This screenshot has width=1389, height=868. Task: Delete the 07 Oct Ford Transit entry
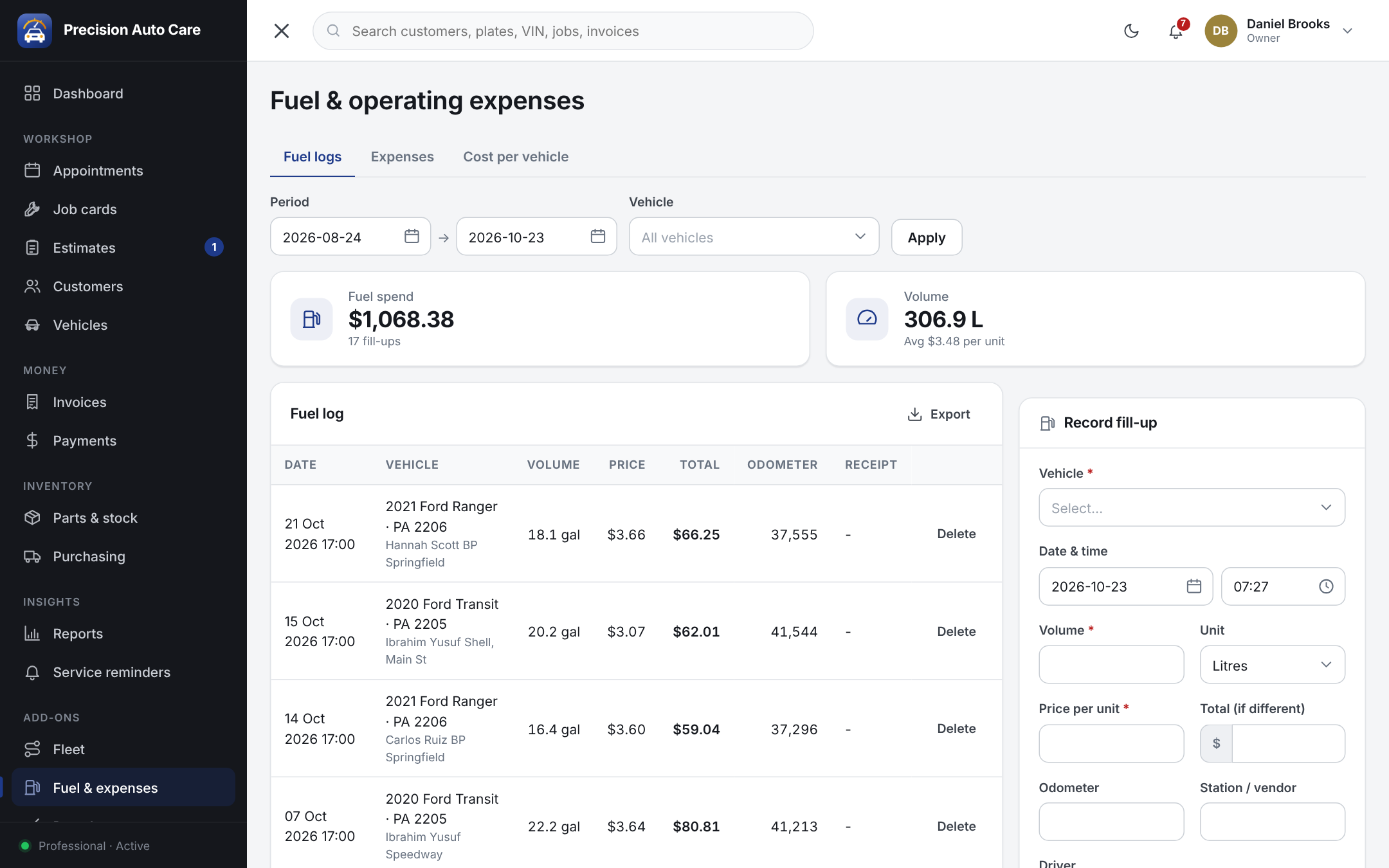click(956, 826)
